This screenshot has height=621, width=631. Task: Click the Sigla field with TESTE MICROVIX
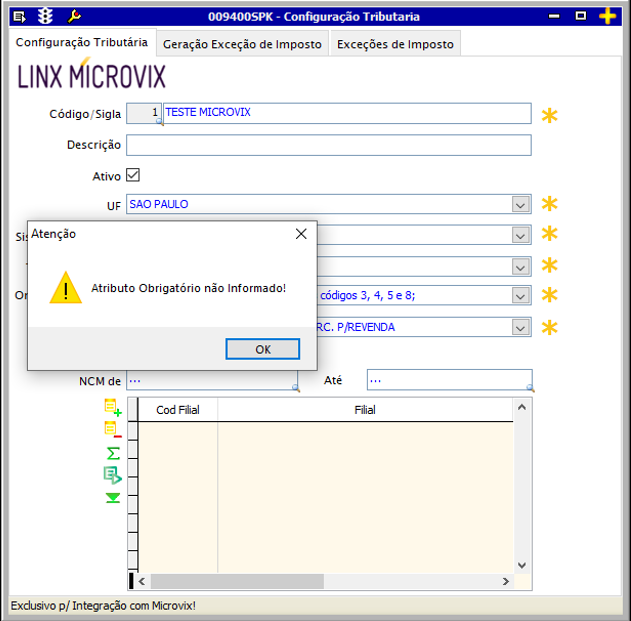(347, 113)
